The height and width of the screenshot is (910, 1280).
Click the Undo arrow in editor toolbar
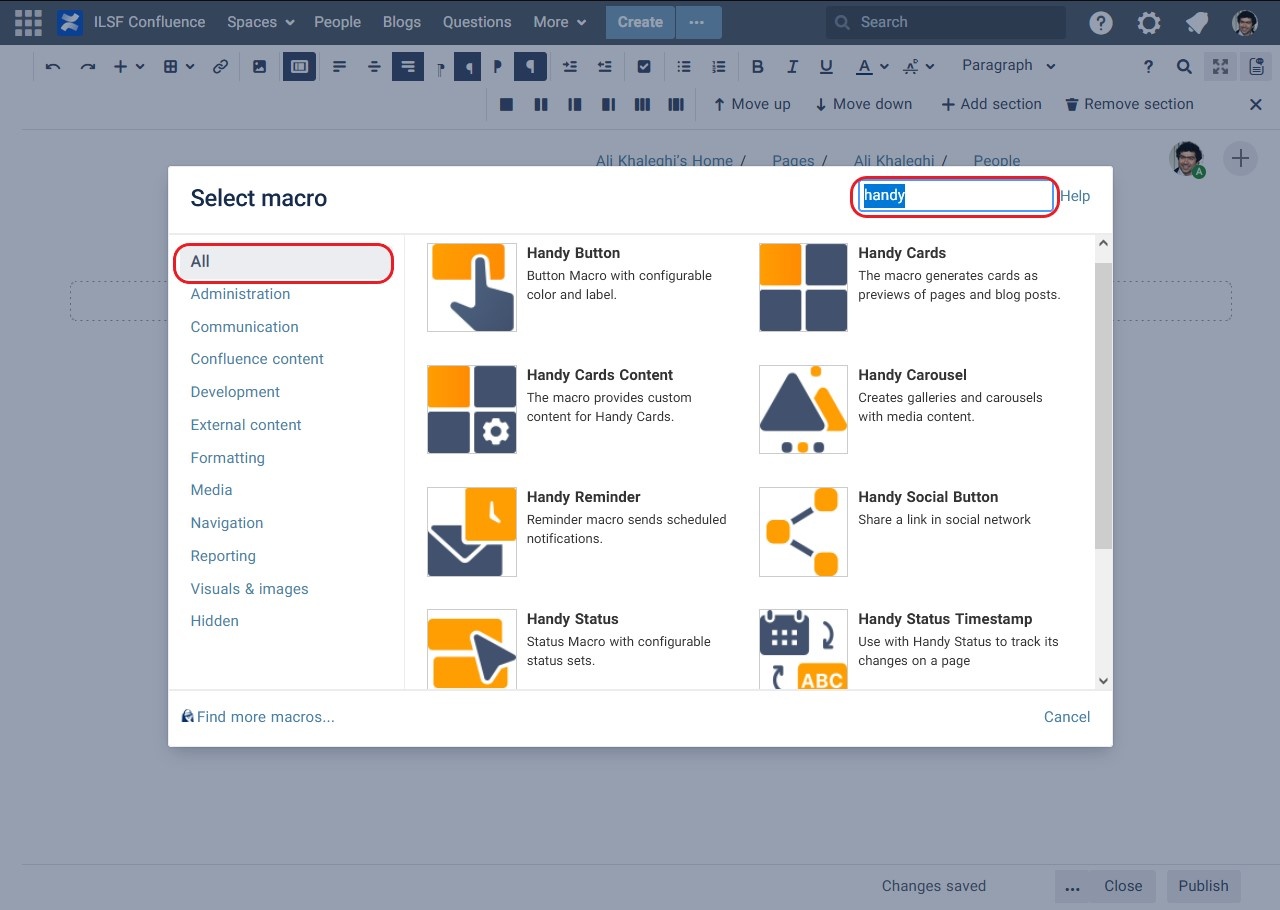tap(53, 66)
